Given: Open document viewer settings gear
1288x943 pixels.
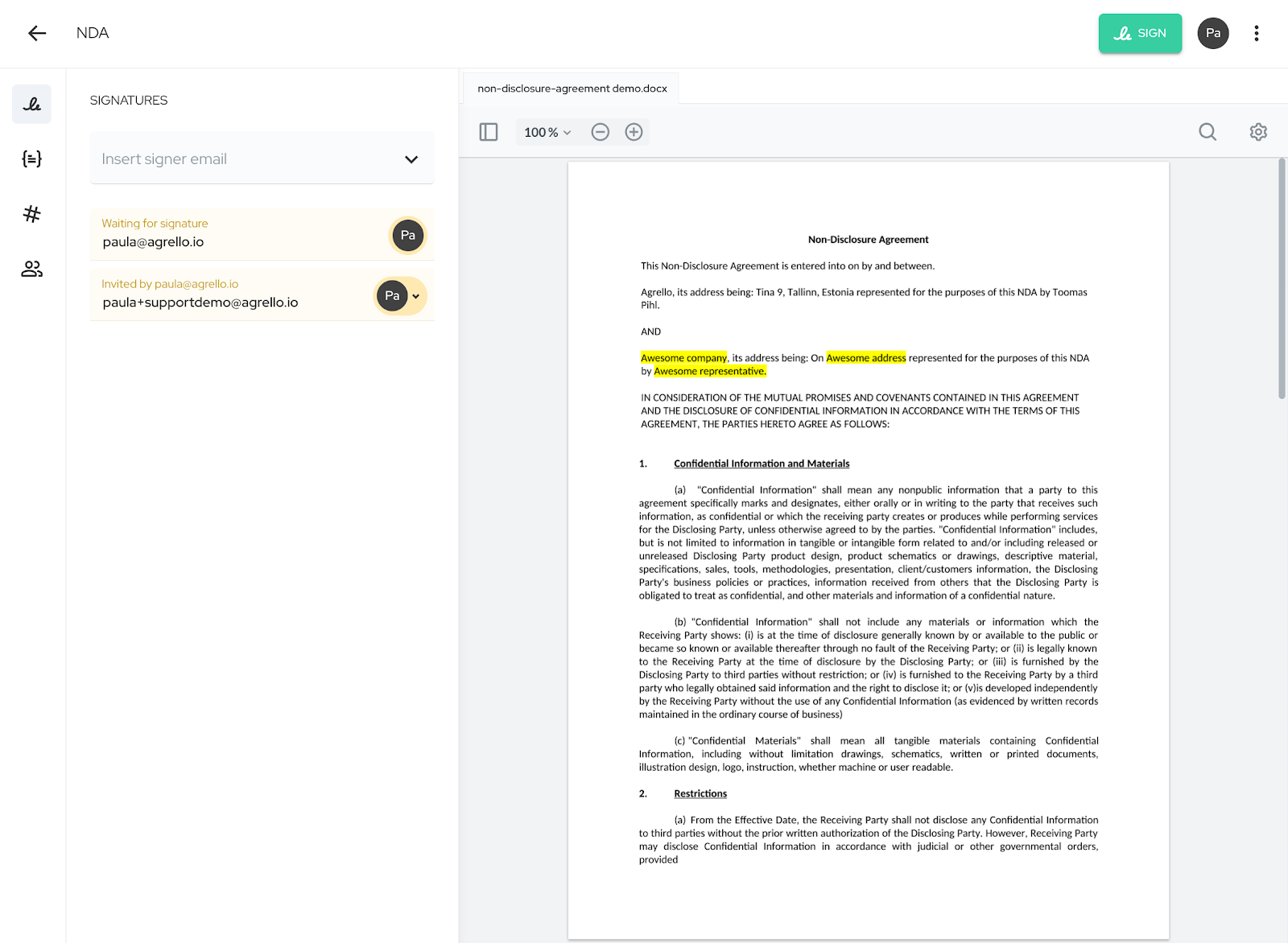Looking at the screenshot, I should [1257, 132].
